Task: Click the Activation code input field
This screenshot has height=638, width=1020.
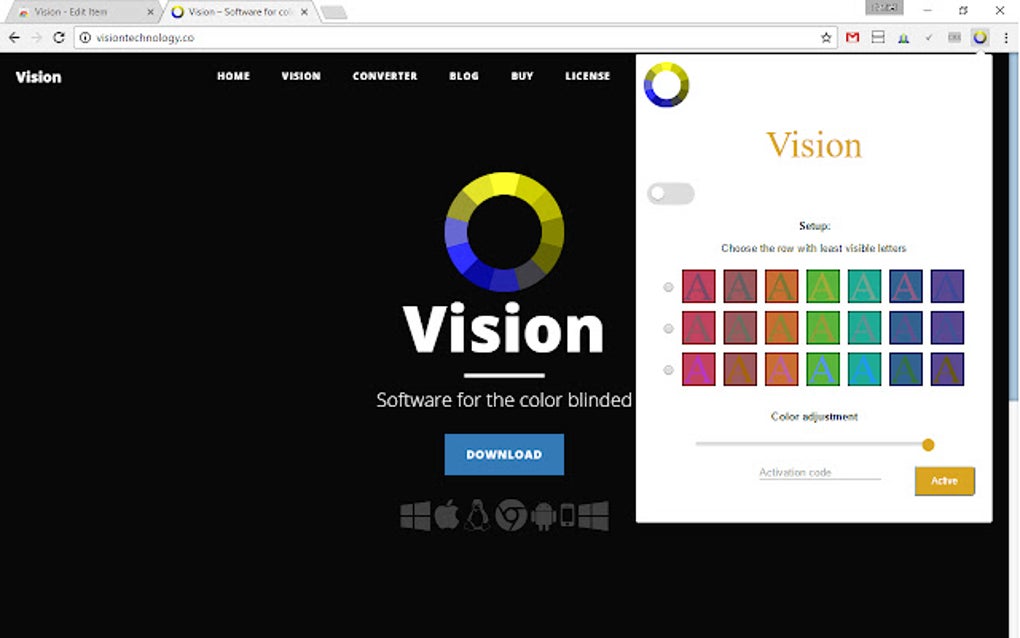Action: pos(820,473)
